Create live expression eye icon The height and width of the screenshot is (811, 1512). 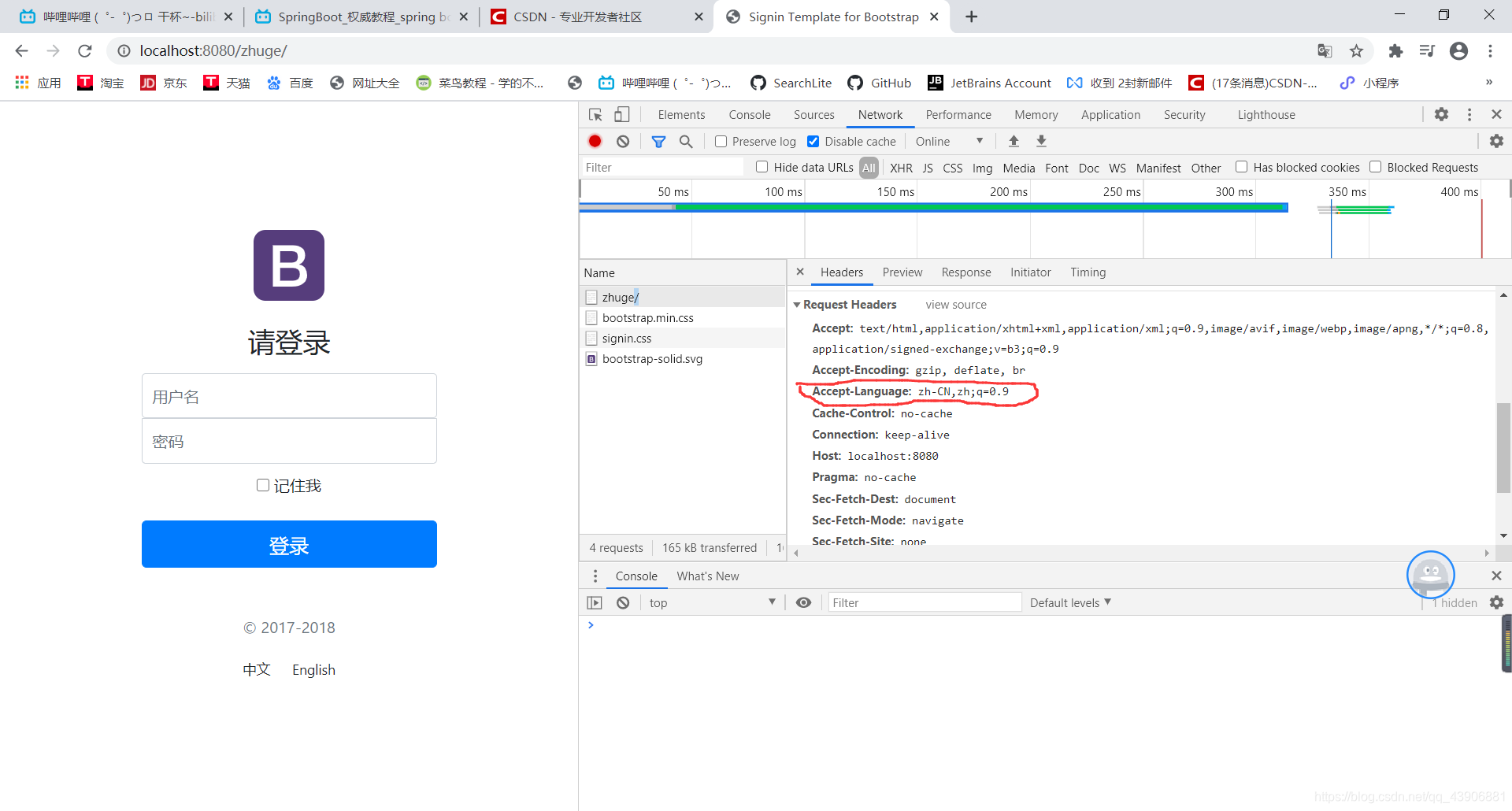(x=803, y=603)
